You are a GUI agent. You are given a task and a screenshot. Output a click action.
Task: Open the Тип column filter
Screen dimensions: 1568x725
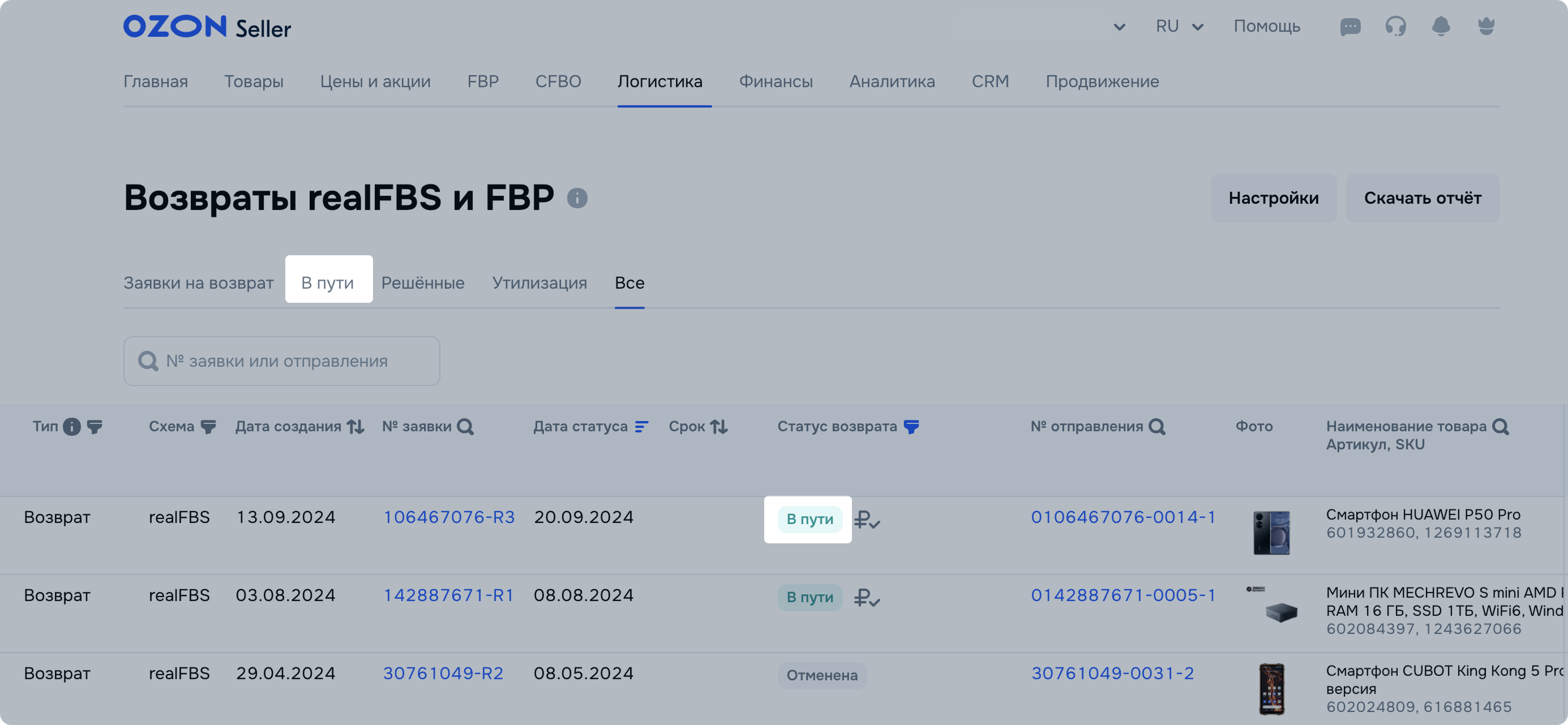[95, 427]
